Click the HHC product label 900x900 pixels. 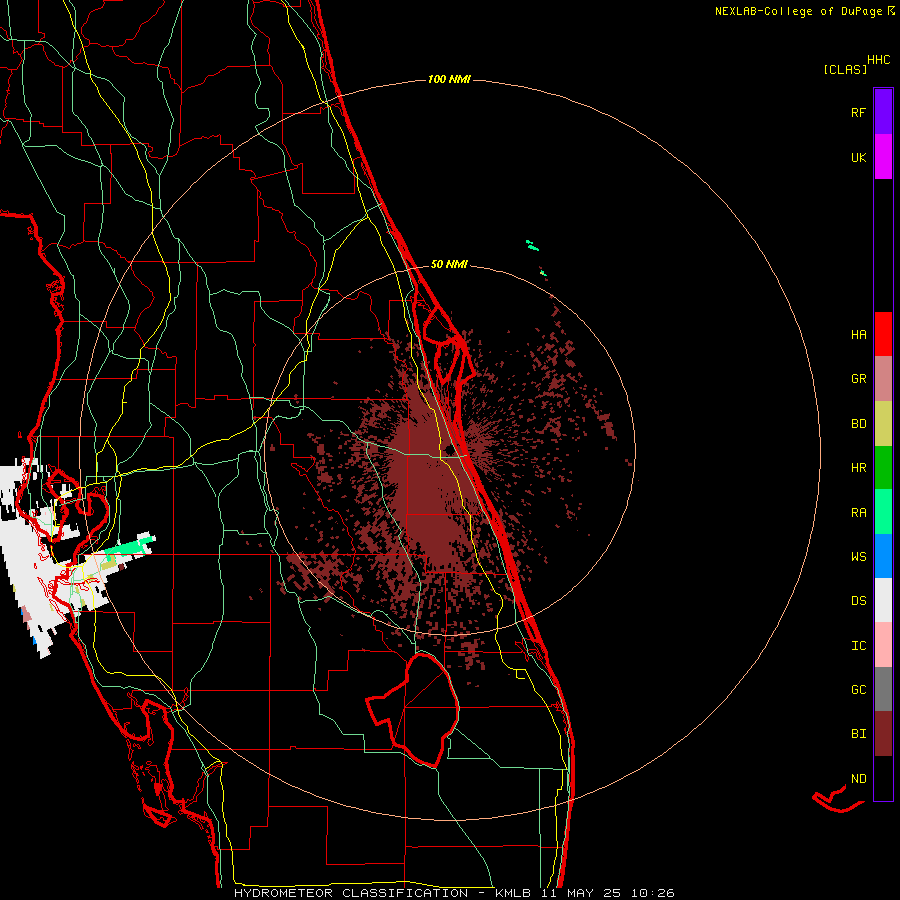878,60
